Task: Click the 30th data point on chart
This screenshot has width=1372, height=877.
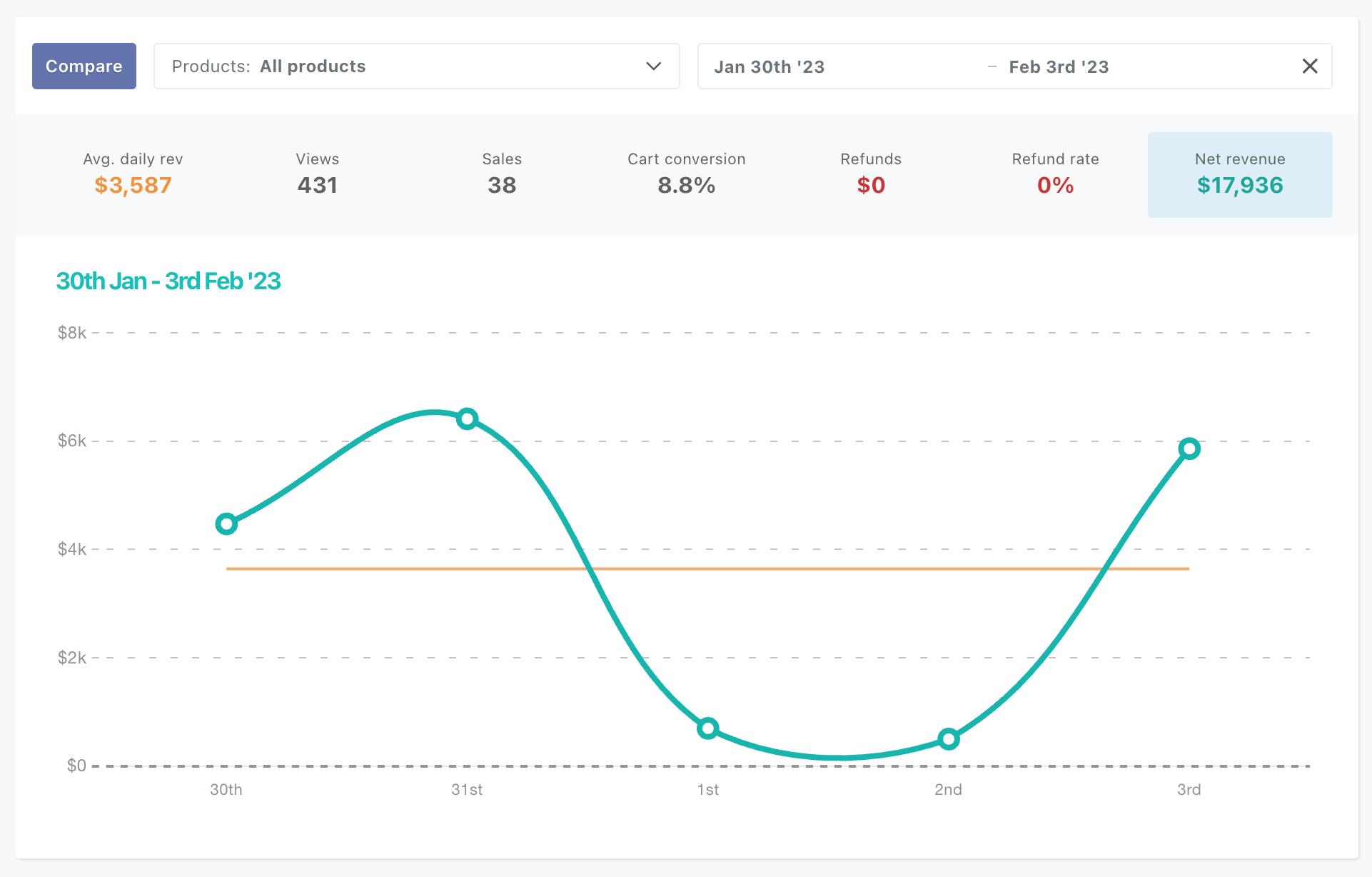Action: (226, 524)
